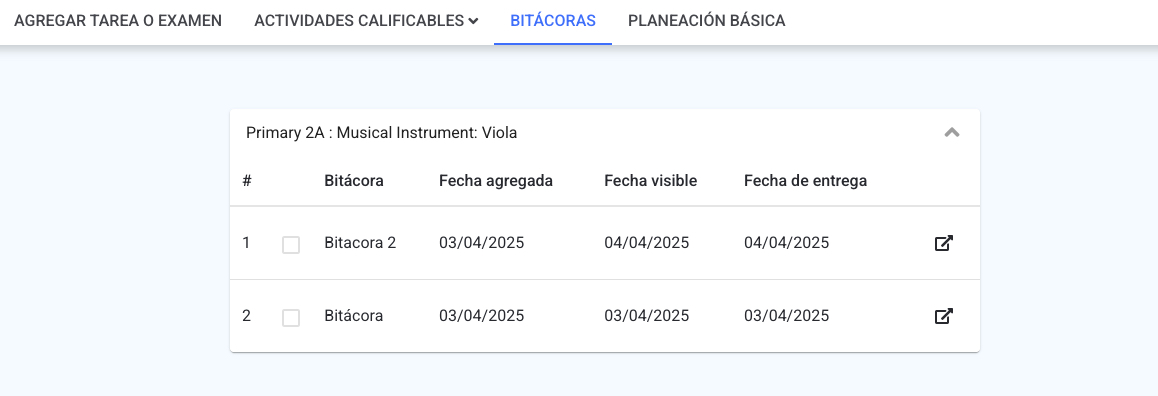Open Bitacora 2 external link icon
1158x396 pixels.
[944, 243]
